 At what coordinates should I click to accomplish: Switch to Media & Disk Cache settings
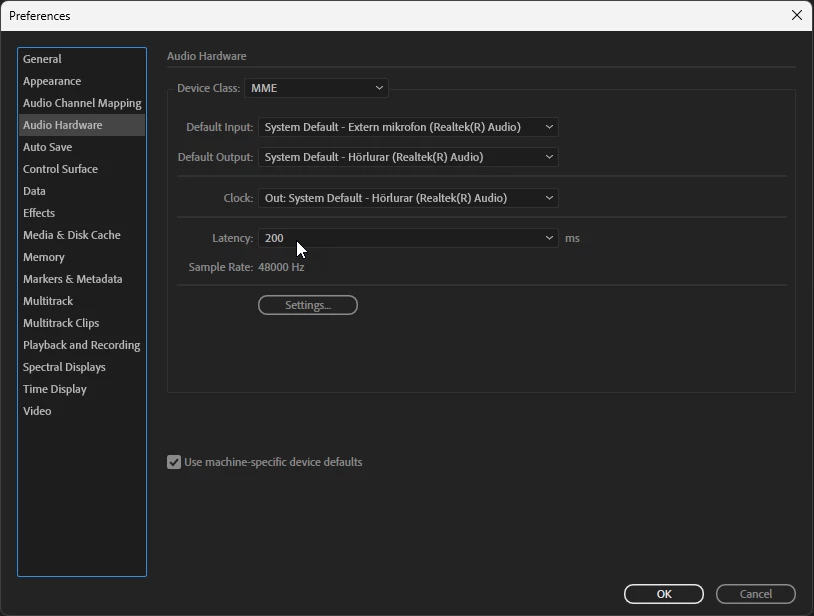coord(82,235)
